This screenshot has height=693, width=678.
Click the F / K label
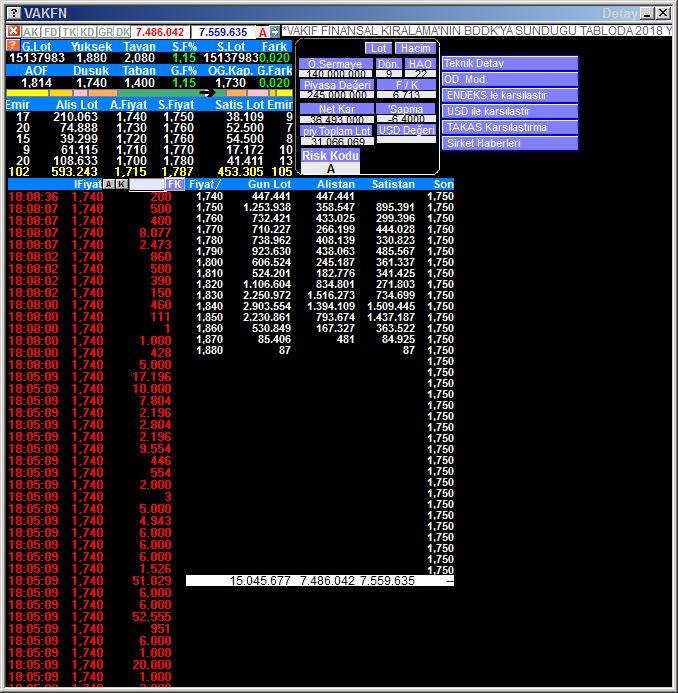coord(407,85)
